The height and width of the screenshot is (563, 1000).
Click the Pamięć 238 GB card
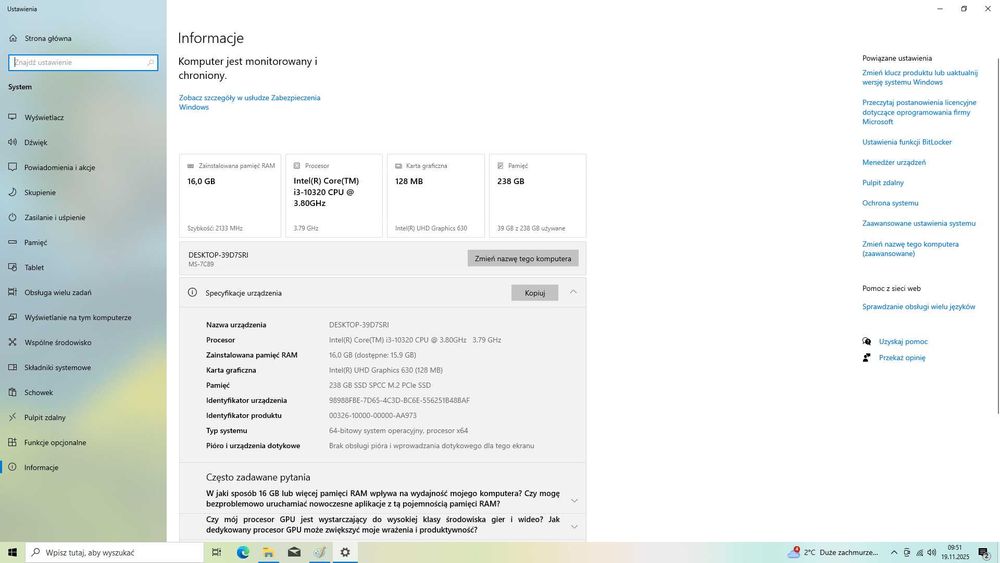pos(538,196)
